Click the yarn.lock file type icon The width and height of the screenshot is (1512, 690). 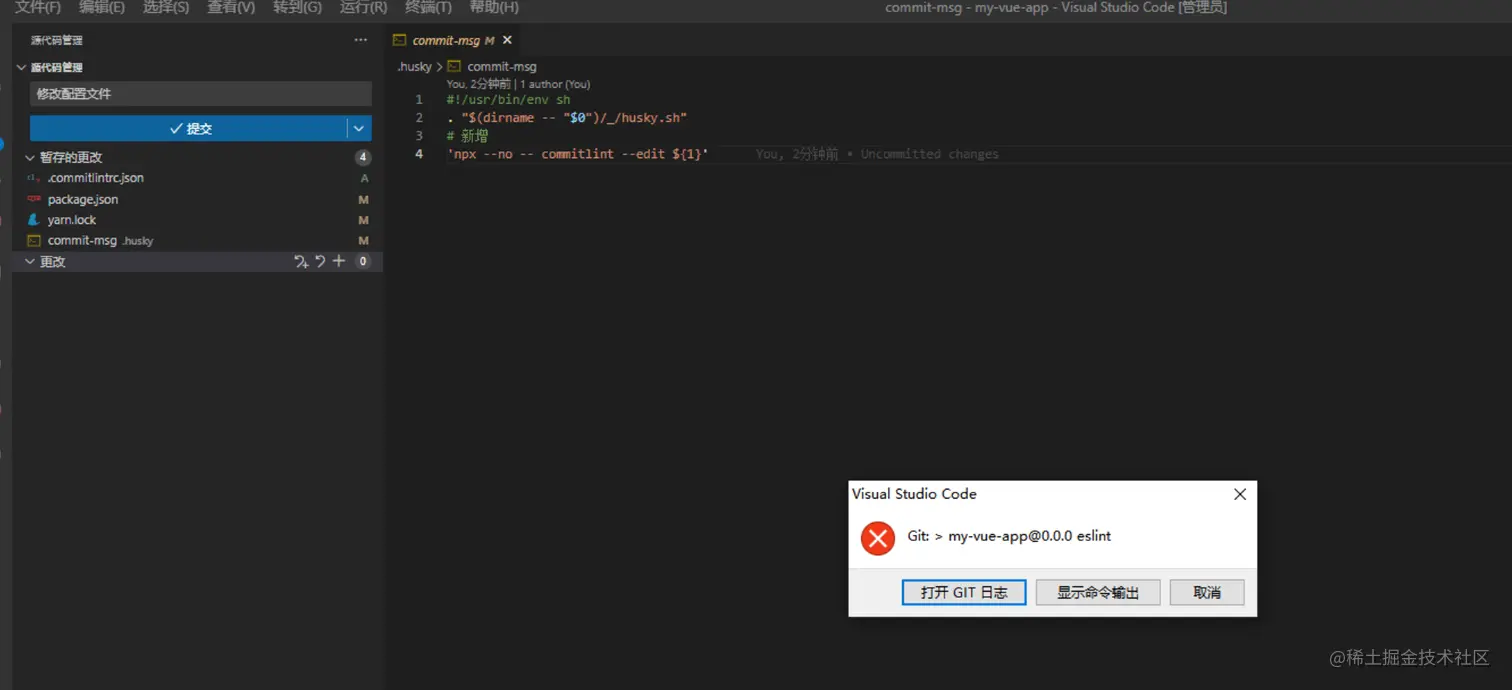tap(34, 220)
